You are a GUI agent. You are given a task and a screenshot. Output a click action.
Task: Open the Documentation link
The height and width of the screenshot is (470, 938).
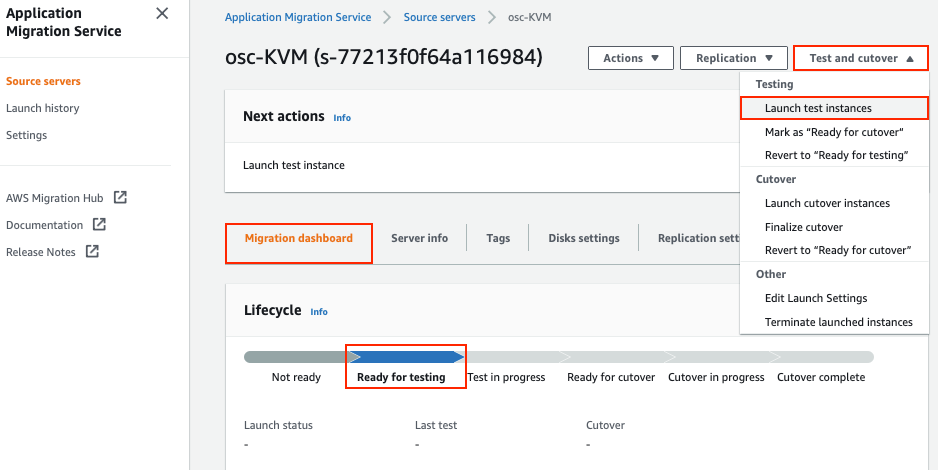[44, 225]
